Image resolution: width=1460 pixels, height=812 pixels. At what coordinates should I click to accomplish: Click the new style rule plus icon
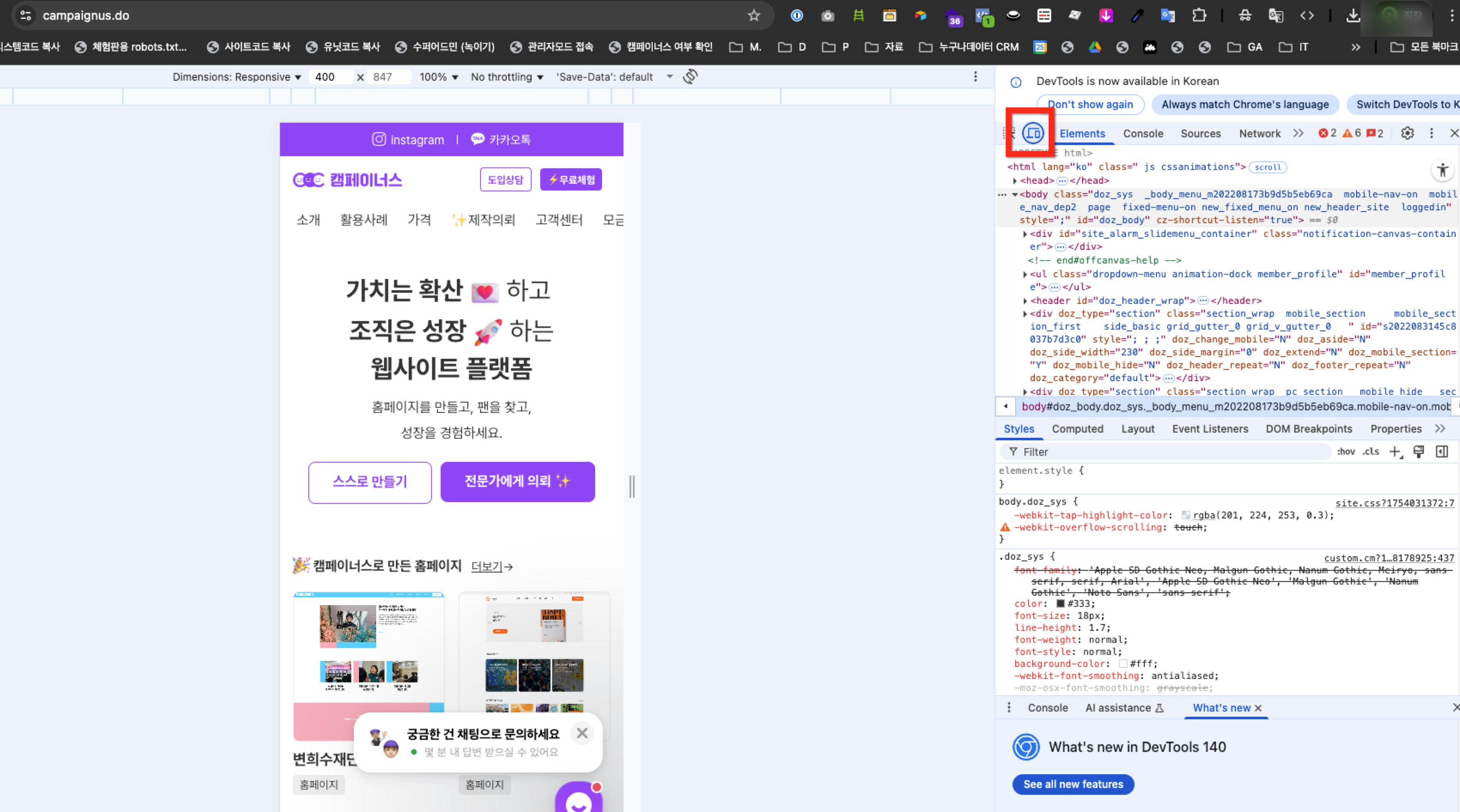[1394, 451]
